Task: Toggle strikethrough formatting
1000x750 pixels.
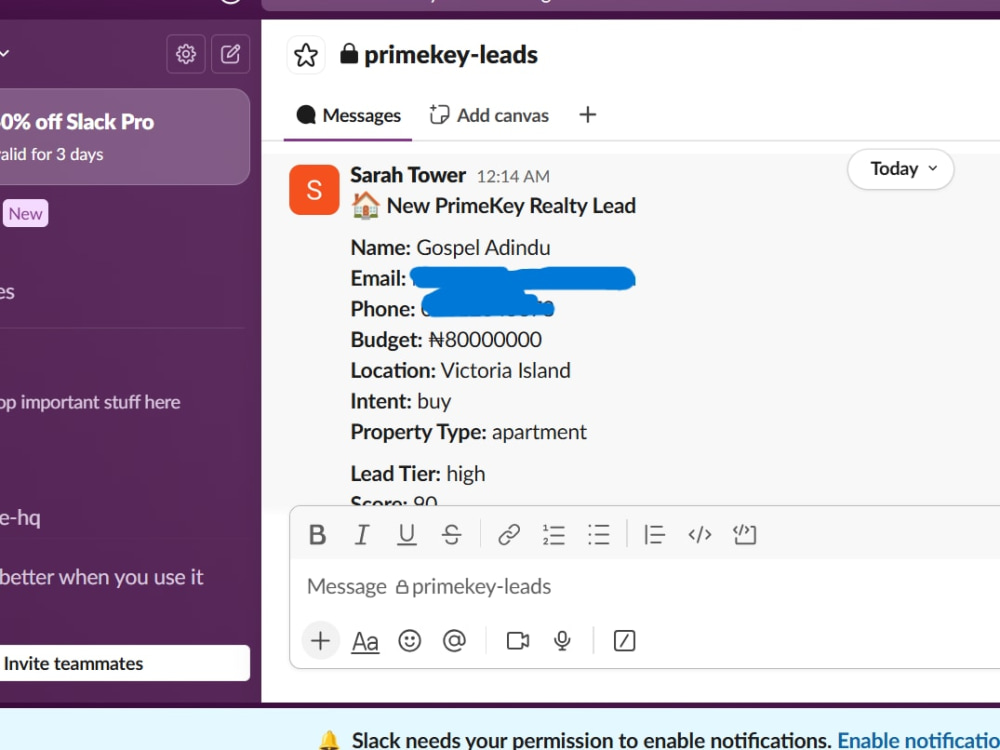Action: point(452,534)
